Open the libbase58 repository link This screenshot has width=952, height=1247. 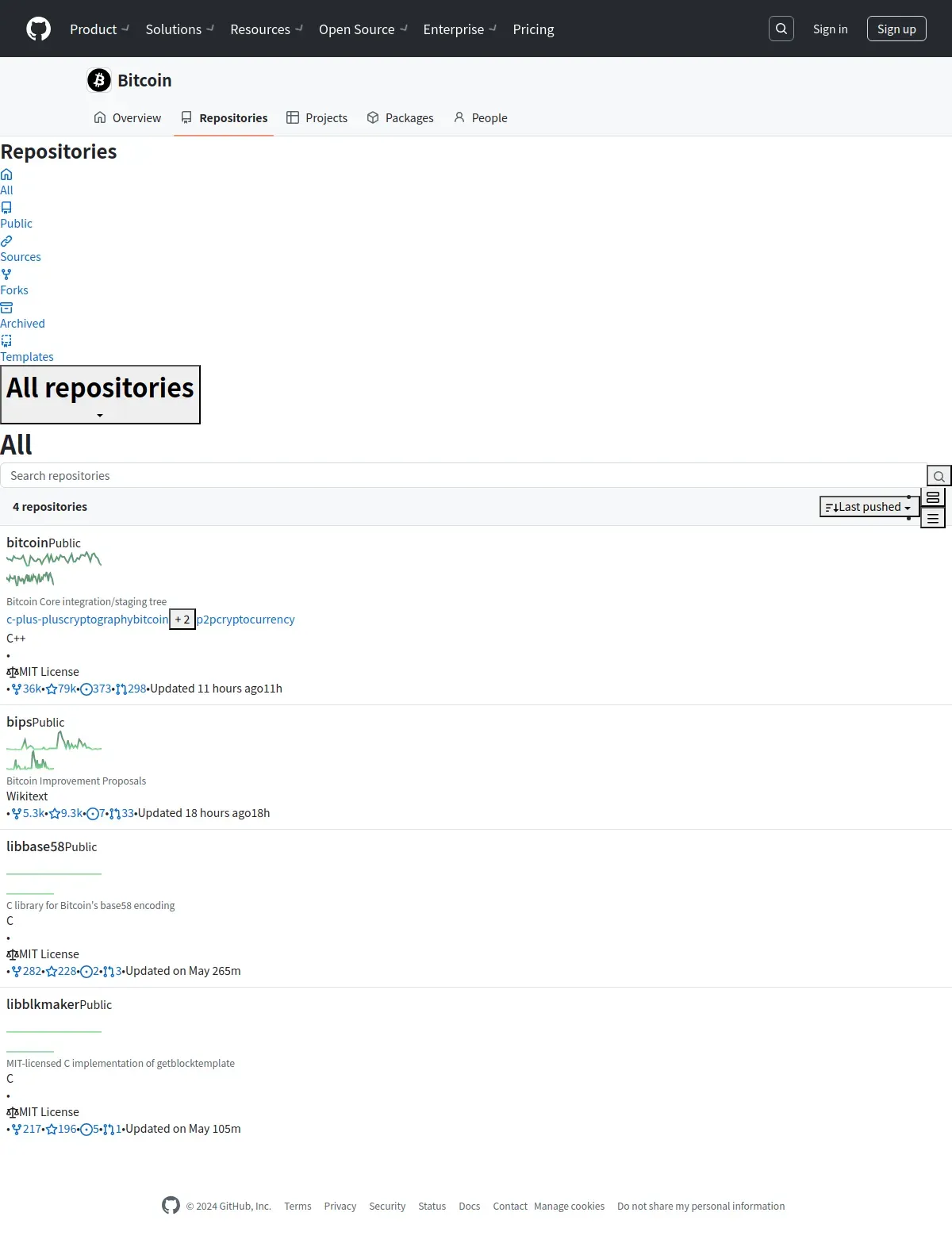pyautogui.click(x=36, y=846)
